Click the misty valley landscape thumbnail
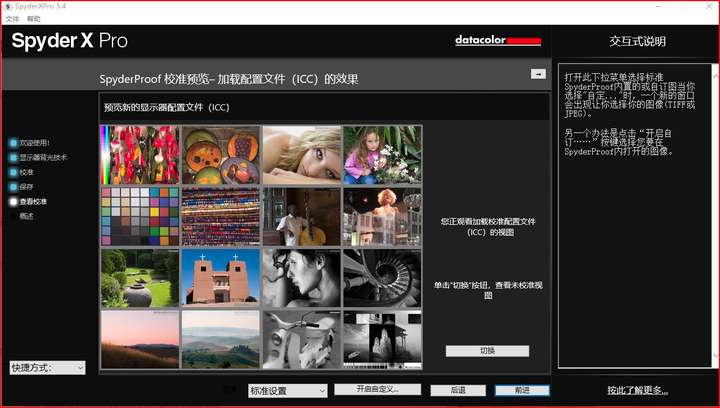This screenshot has height=408, width=720. tap(221, 340)
